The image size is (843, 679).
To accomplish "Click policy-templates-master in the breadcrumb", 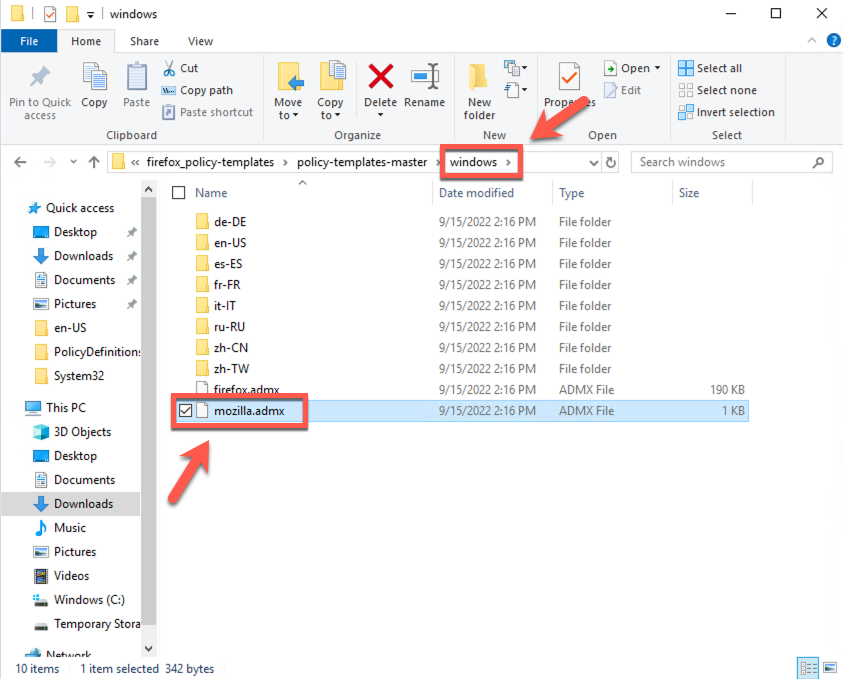I will 362,162.
